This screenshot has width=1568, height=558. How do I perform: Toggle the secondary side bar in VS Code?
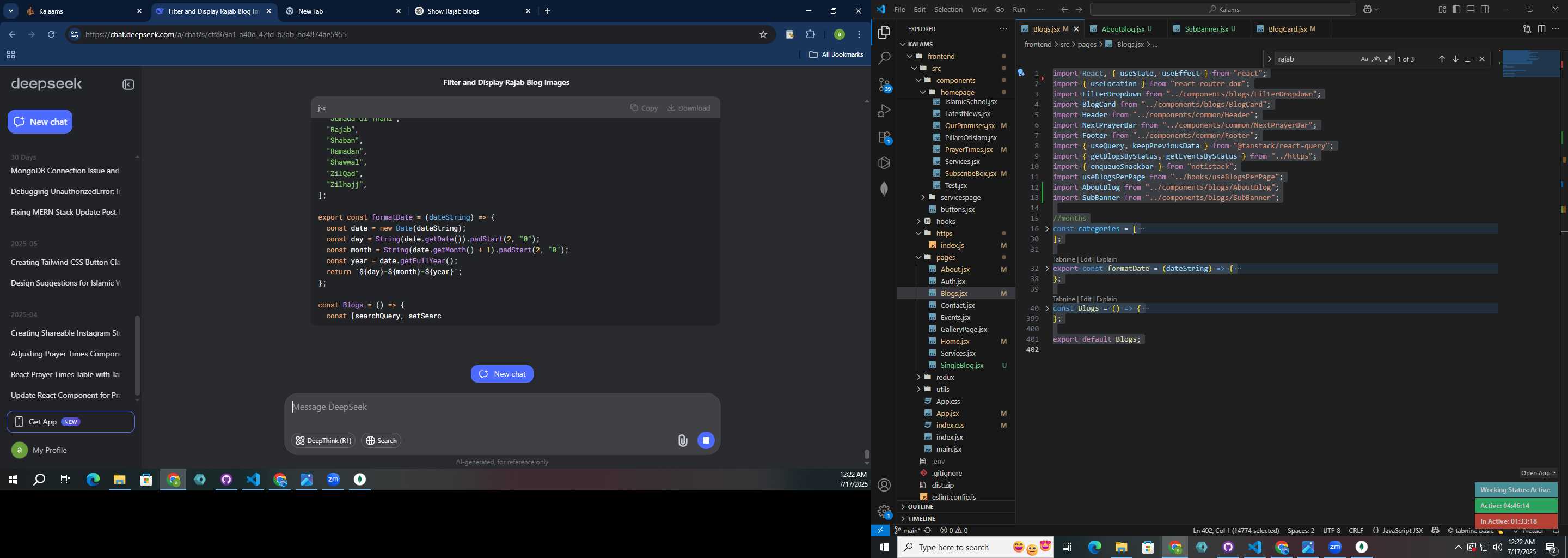coord(1485,9)
